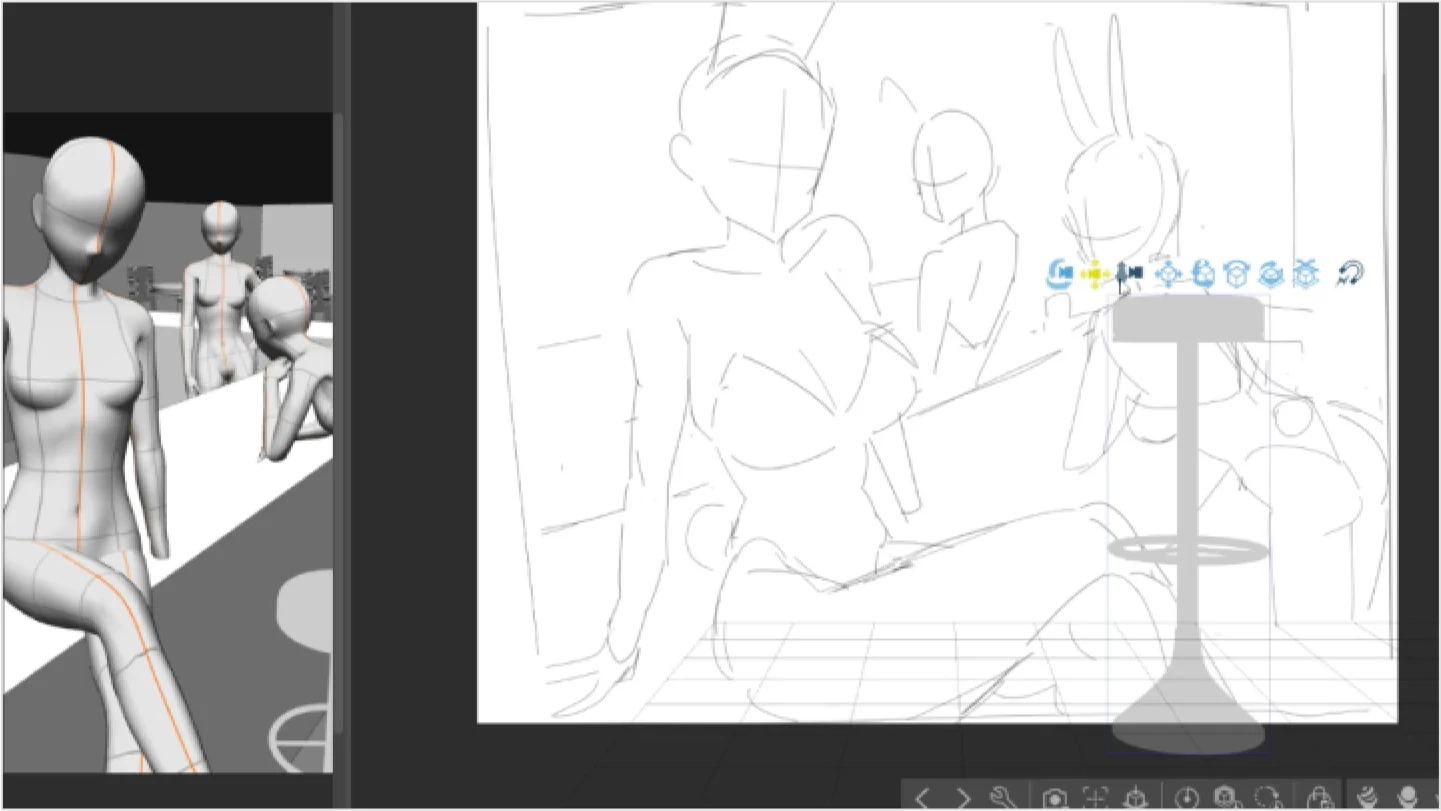This screenshot has height=811, width=1441.
Task: Select the rotate object along ground icon
Action: click(1271, 273)
